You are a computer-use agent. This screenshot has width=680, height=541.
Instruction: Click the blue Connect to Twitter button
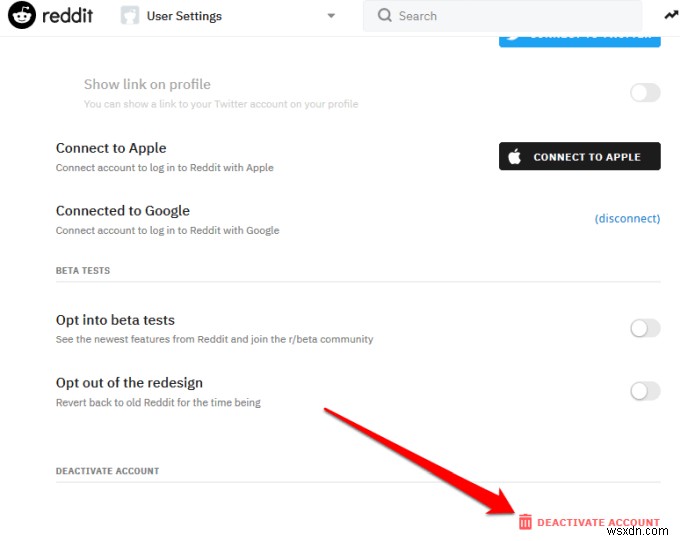(x=580, y=42)
